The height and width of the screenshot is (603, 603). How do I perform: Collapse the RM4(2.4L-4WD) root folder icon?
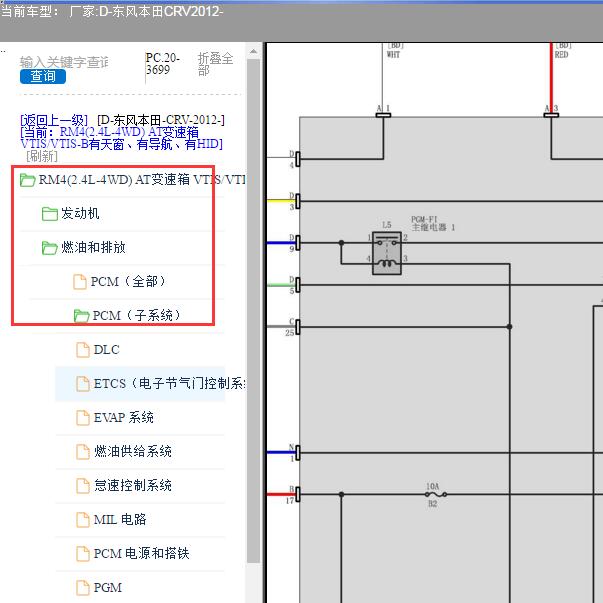[x=27, y=180]
